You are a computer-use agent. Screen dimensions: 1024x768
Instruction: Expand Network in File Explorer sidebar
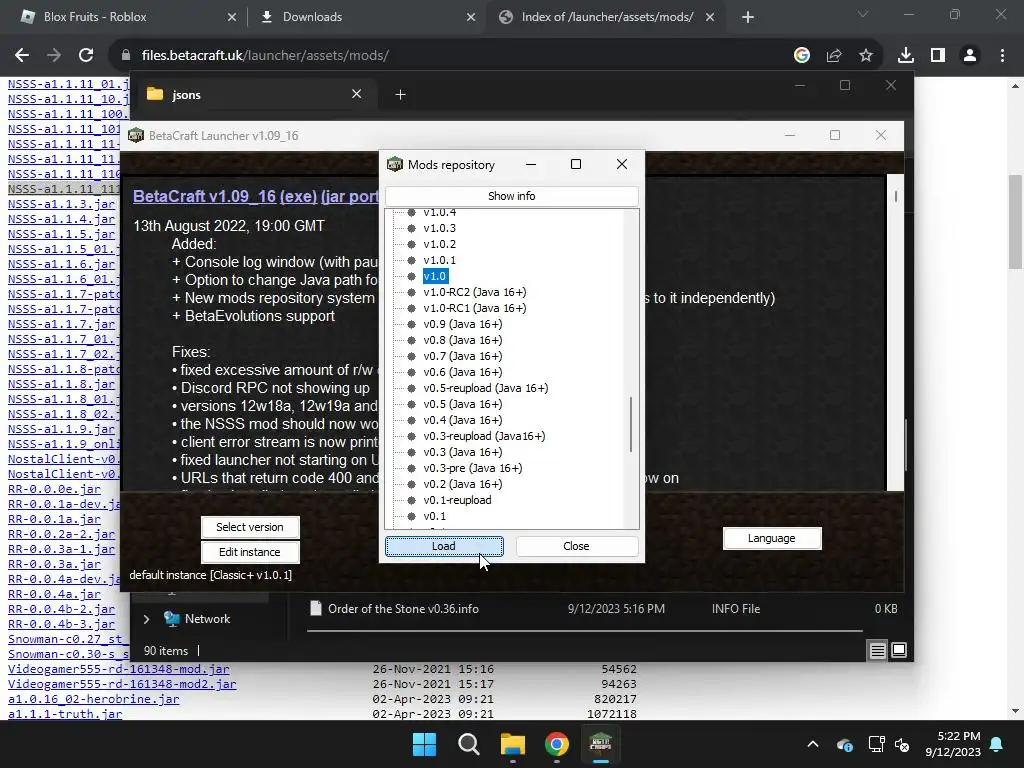pyautogui.click(x=146, y=619)
